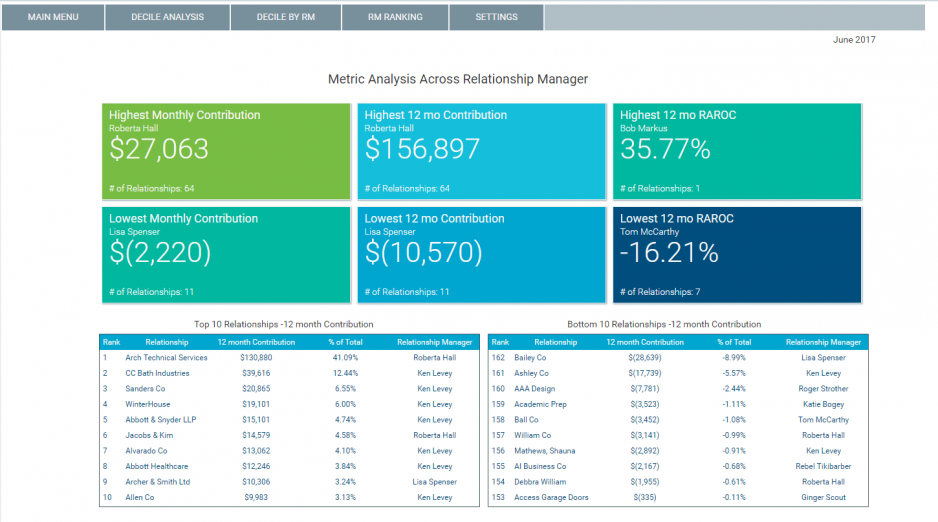Click the June 2017 date label
Image resolution: width=938 pixels, height=522 pixels.
coord(854,40)
